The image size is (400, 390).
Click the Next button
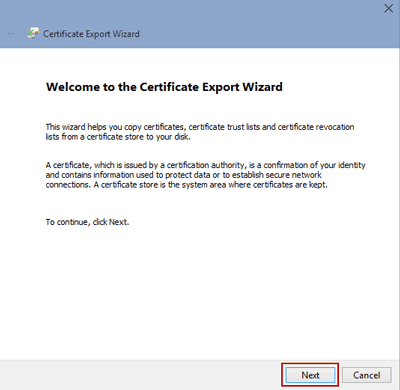coord(310,375)
